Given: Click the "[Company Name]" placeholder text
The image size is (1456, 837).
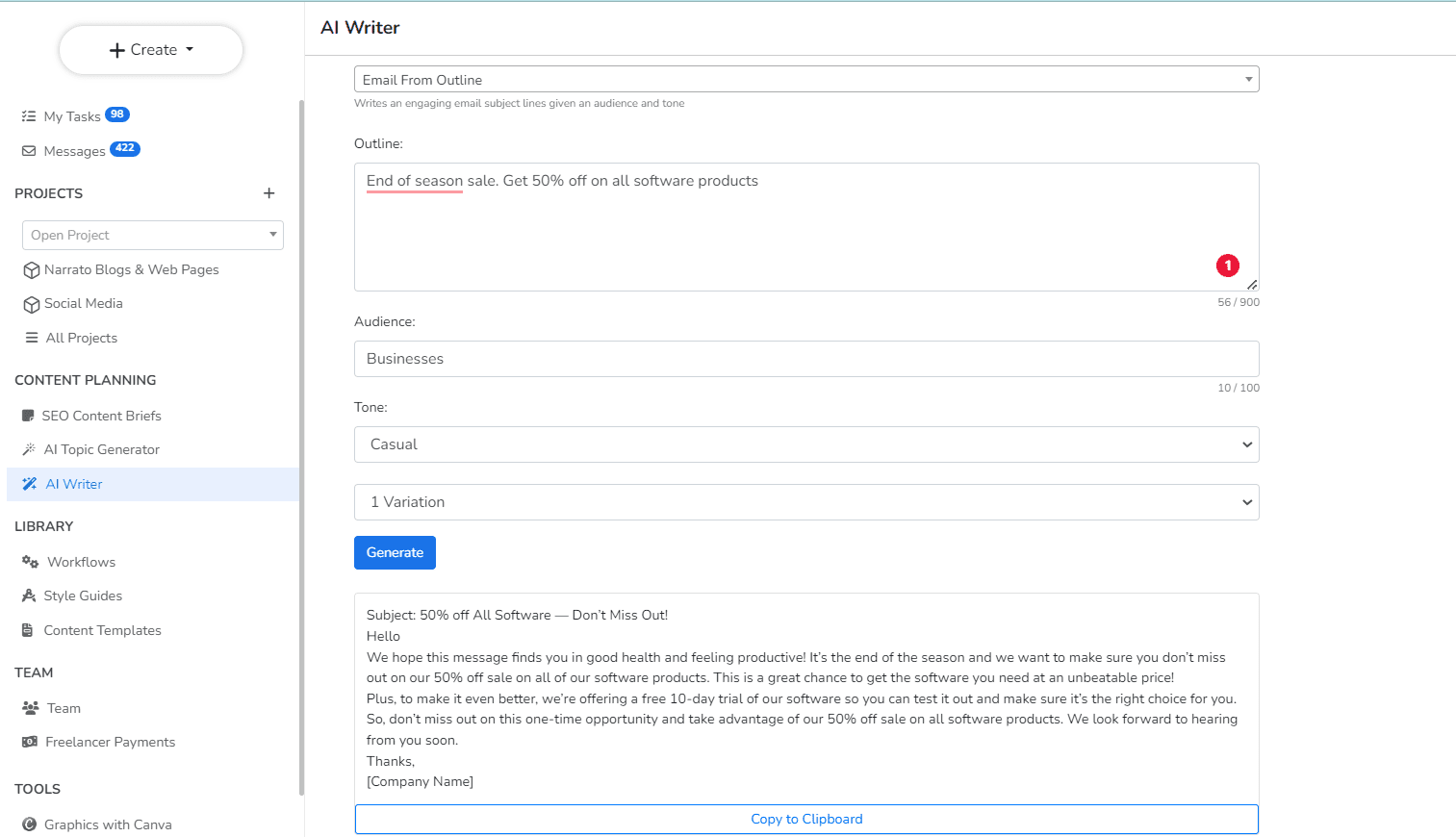Looking at the screenshot, I should click(420, 781).
